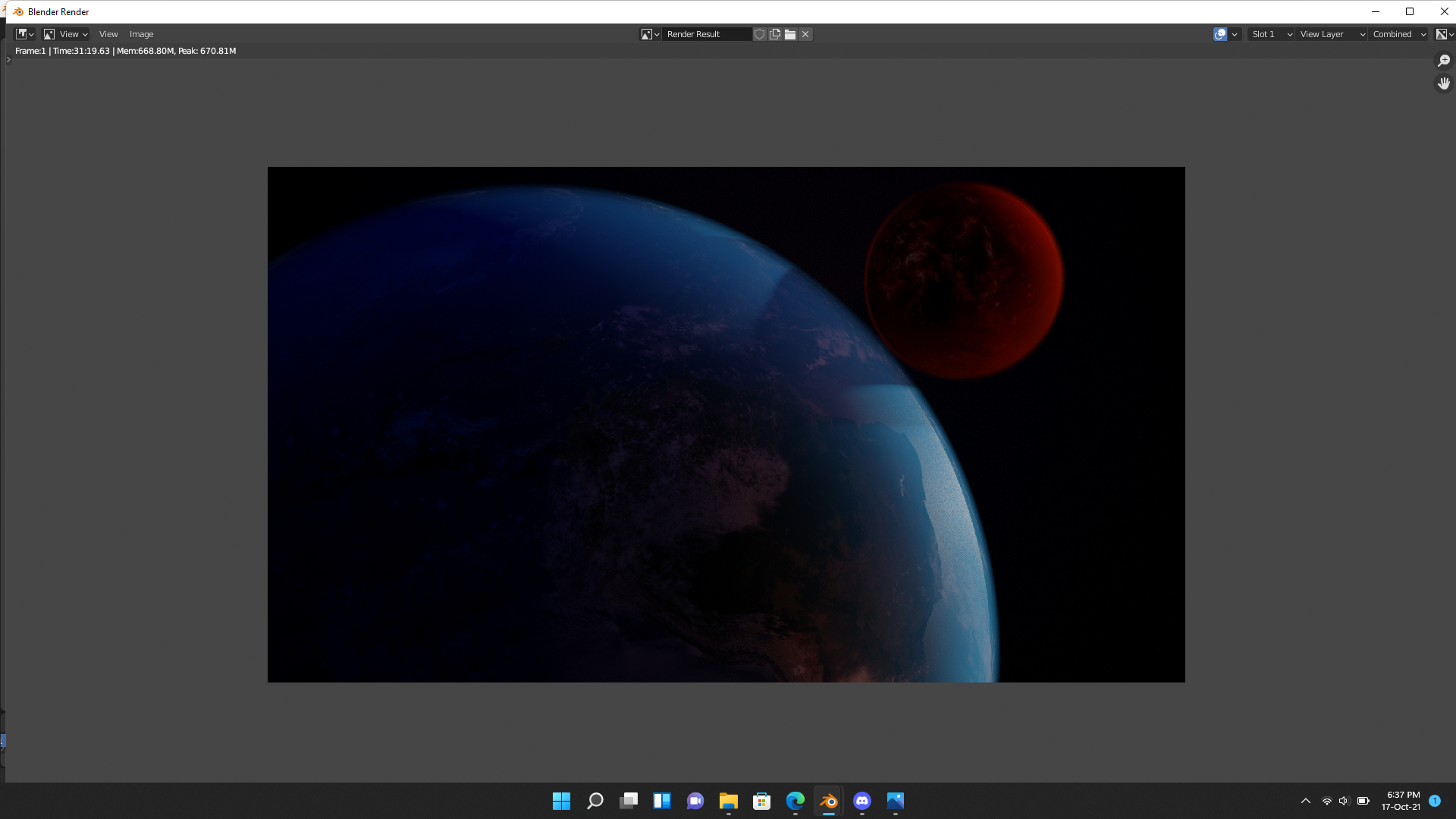Open clock showing 6:37 PM
The height and width of the screenshot is (819, 1456).
(1401, 801)
